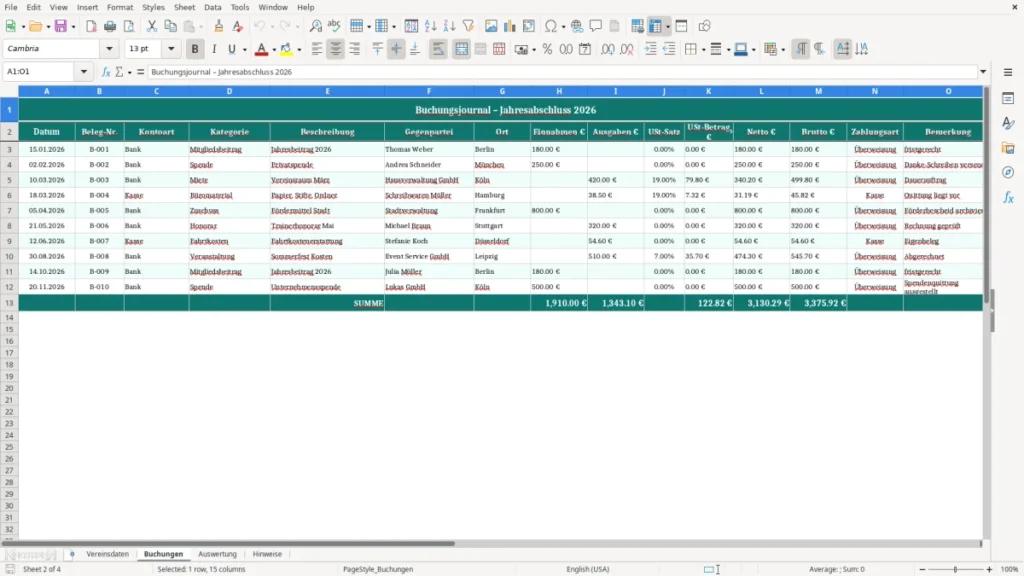
Task: Sort ascending icon in toolbar
Action: click(430, 26)
